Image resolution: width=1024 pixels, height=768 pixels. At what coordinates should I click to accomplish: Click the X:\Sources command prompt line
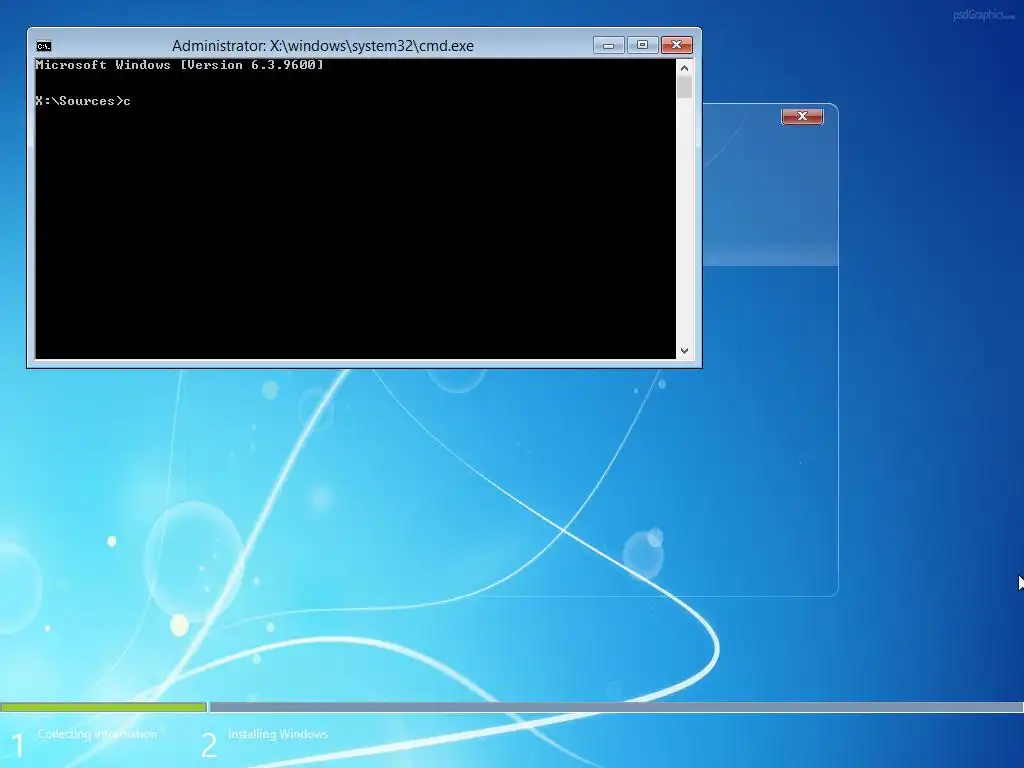pos(83,101)
